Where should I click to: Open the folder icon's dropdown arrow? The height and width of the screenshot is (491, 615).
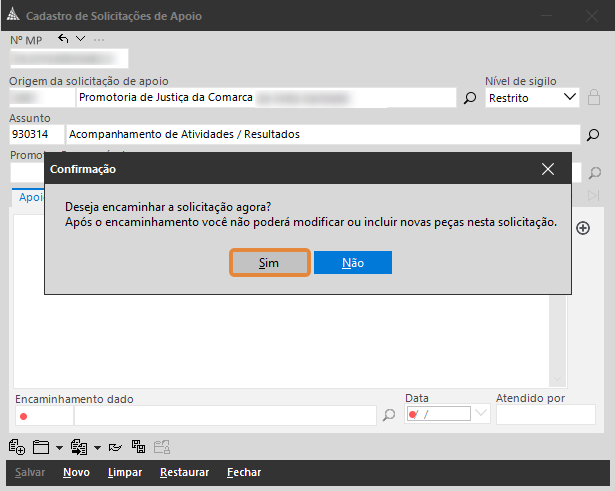[59, 448]
